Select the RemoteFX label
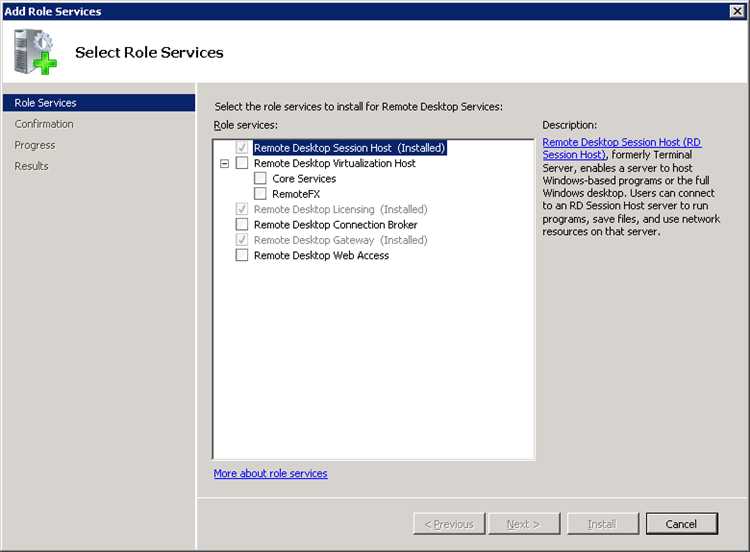 coord(296,194)
